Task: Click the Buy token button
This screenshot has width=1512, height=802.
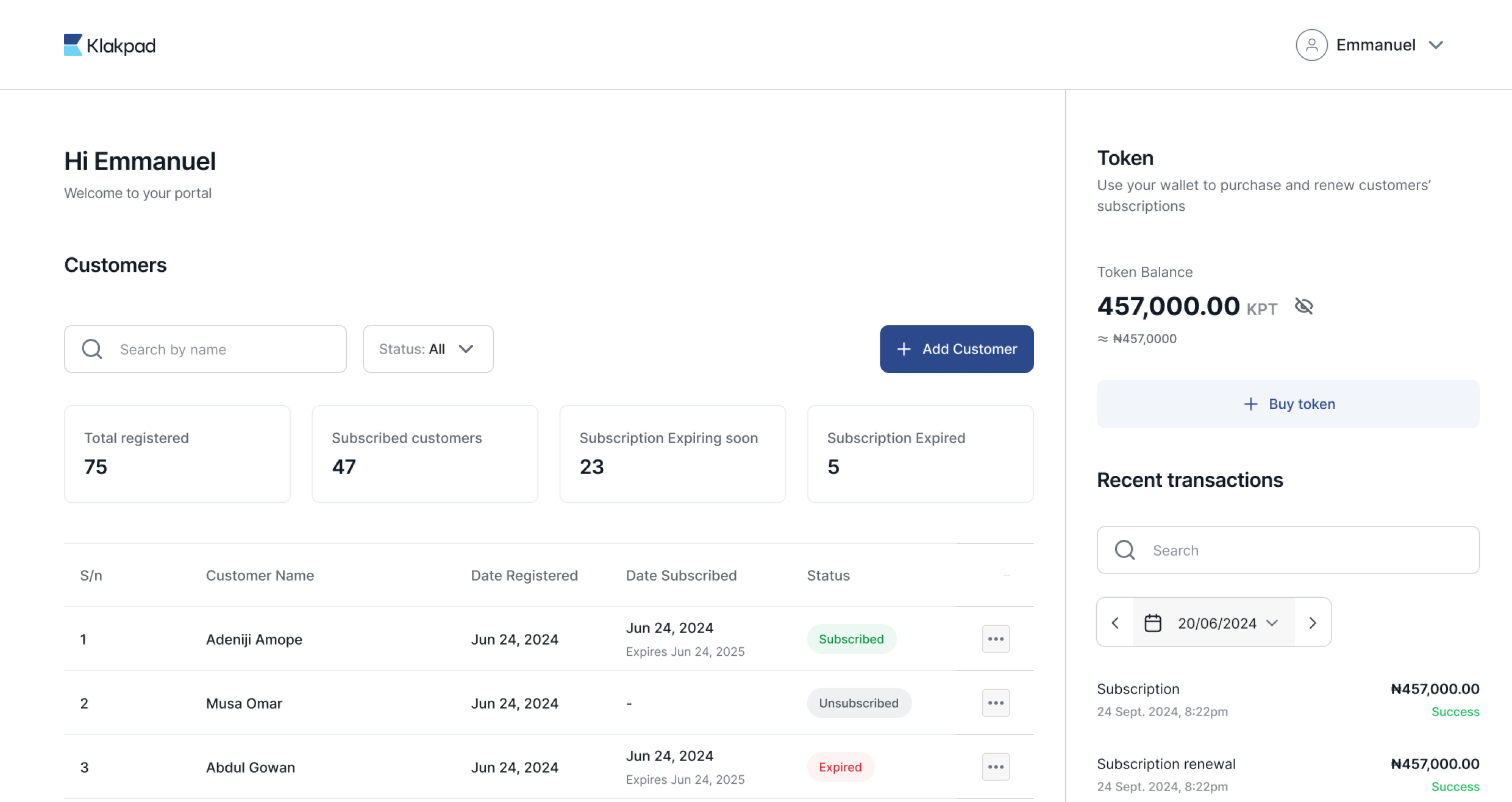Action: click(x=1288, y=403)
